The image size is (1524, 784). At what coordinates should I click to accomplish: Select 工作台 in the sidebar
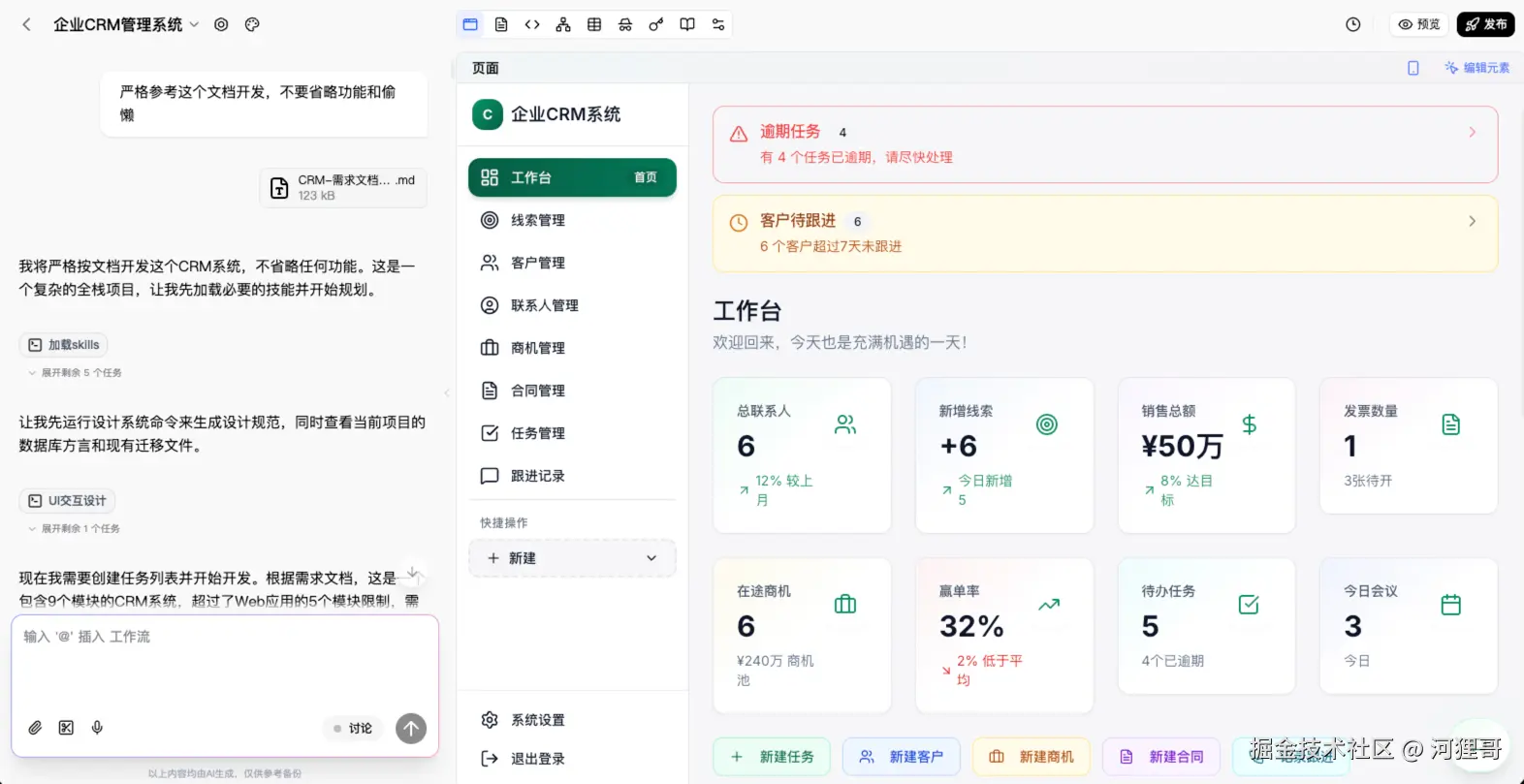click(572, 177)
